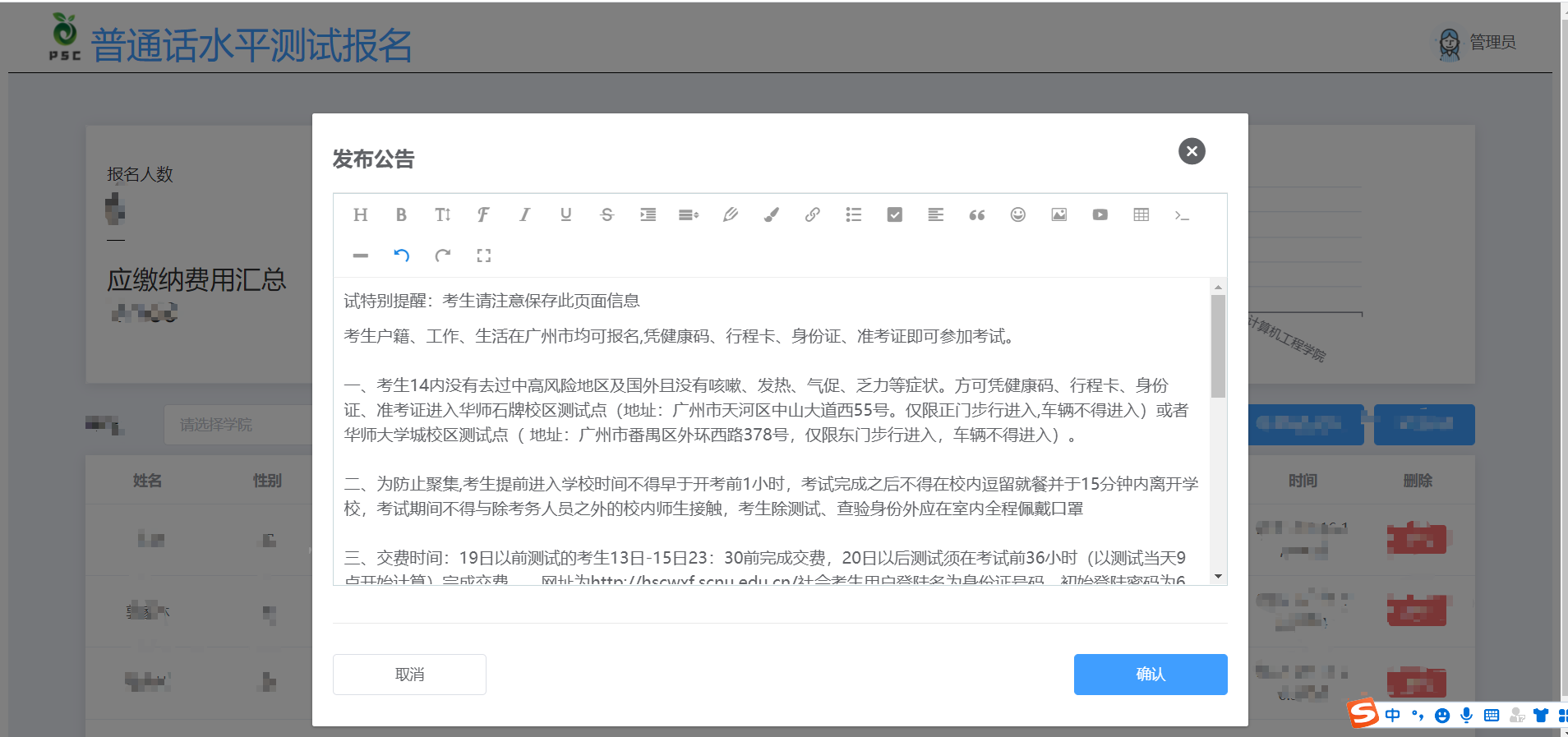
Task: Click the 应缴纳费用汇总 label
Action: coord(196,280)
